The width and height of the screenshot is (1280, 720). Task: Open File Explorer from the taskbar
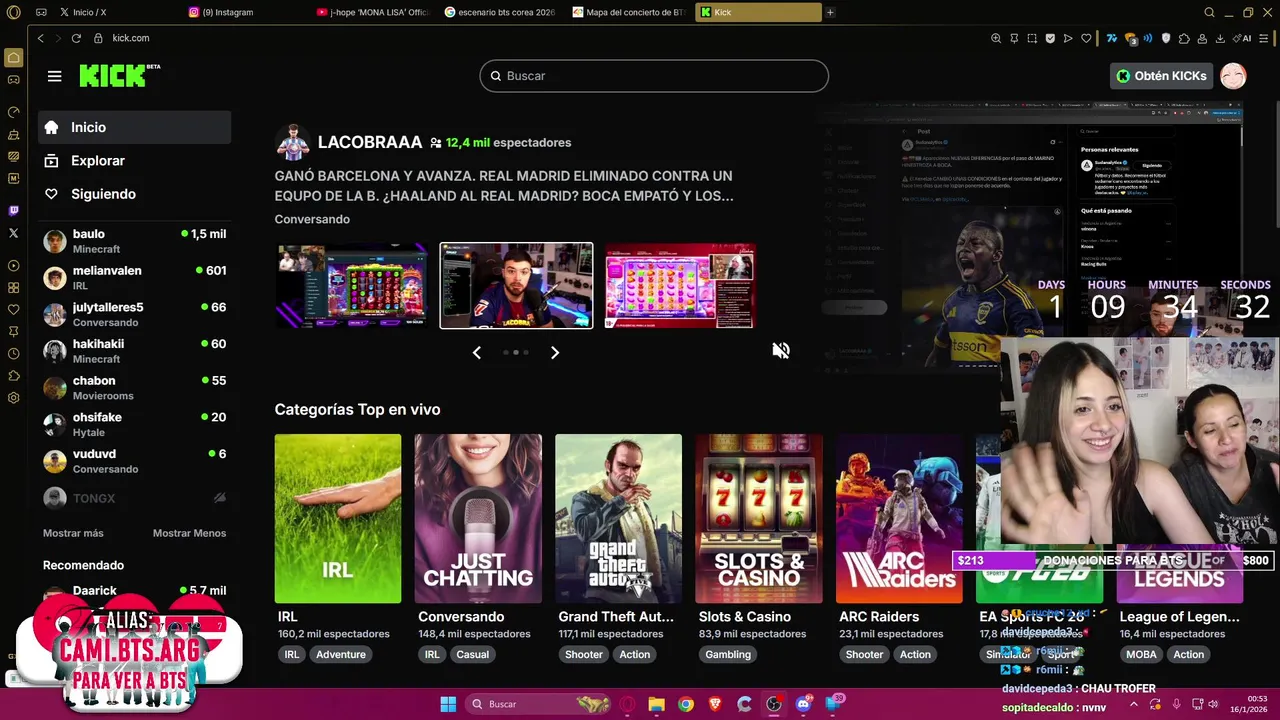(x=656, y=704)
